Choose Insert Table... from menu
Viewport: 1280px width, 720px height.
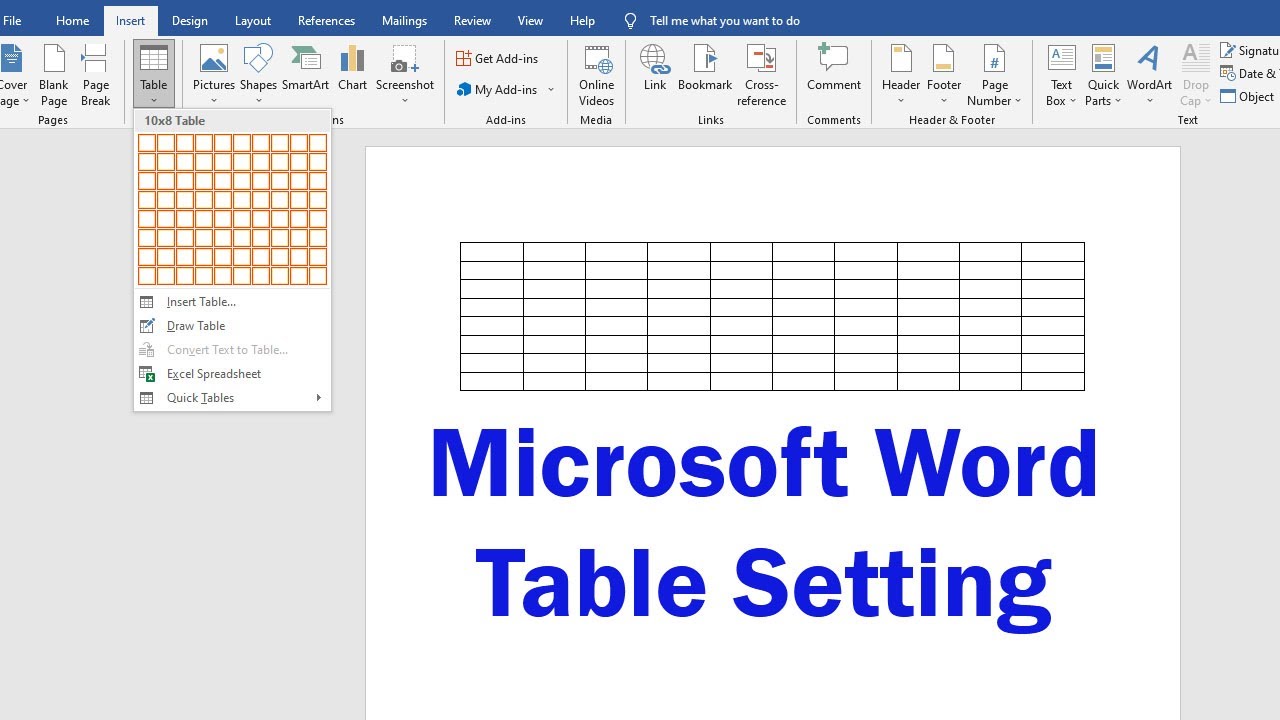tap(232, 302)
